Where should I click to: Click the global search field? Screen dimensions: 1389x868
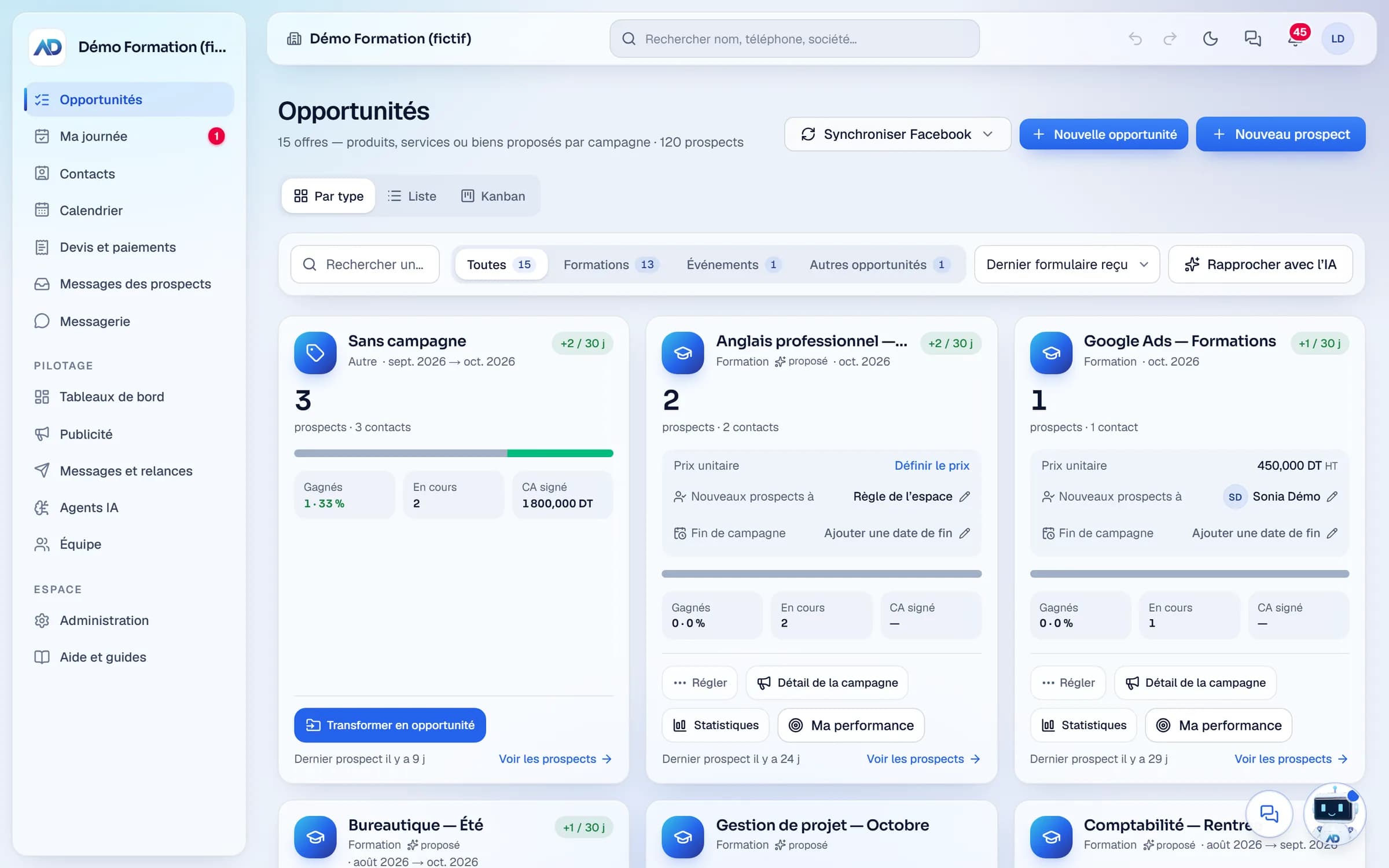(x=795, y=39)
